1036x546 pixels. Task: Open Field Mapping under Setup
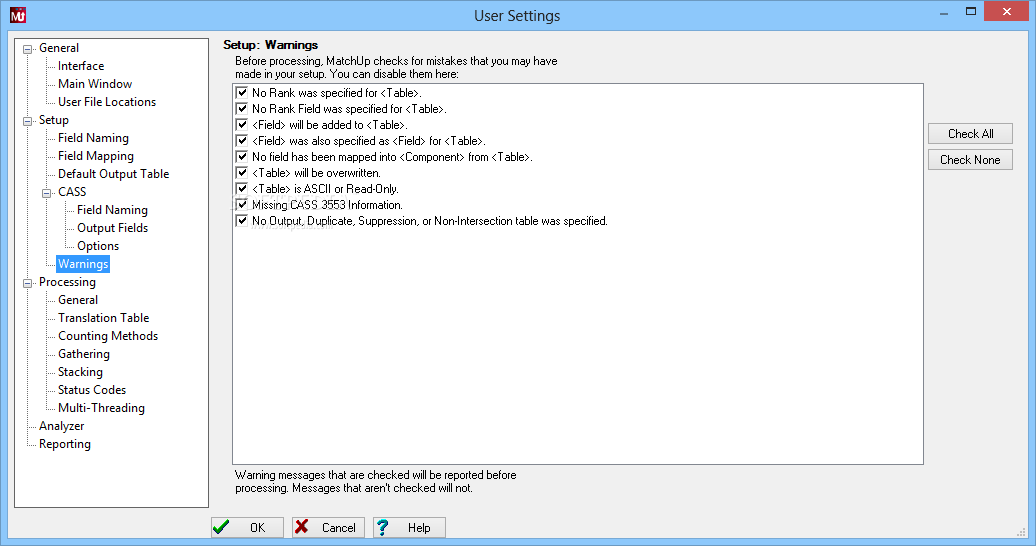[x=96, y=156]
